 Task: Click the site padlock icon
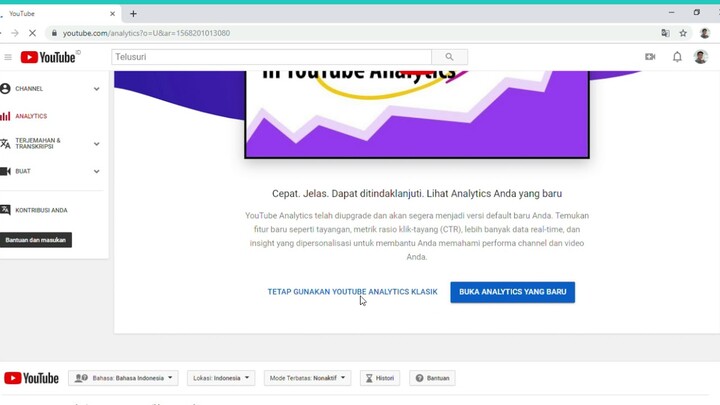click(54, 33)
